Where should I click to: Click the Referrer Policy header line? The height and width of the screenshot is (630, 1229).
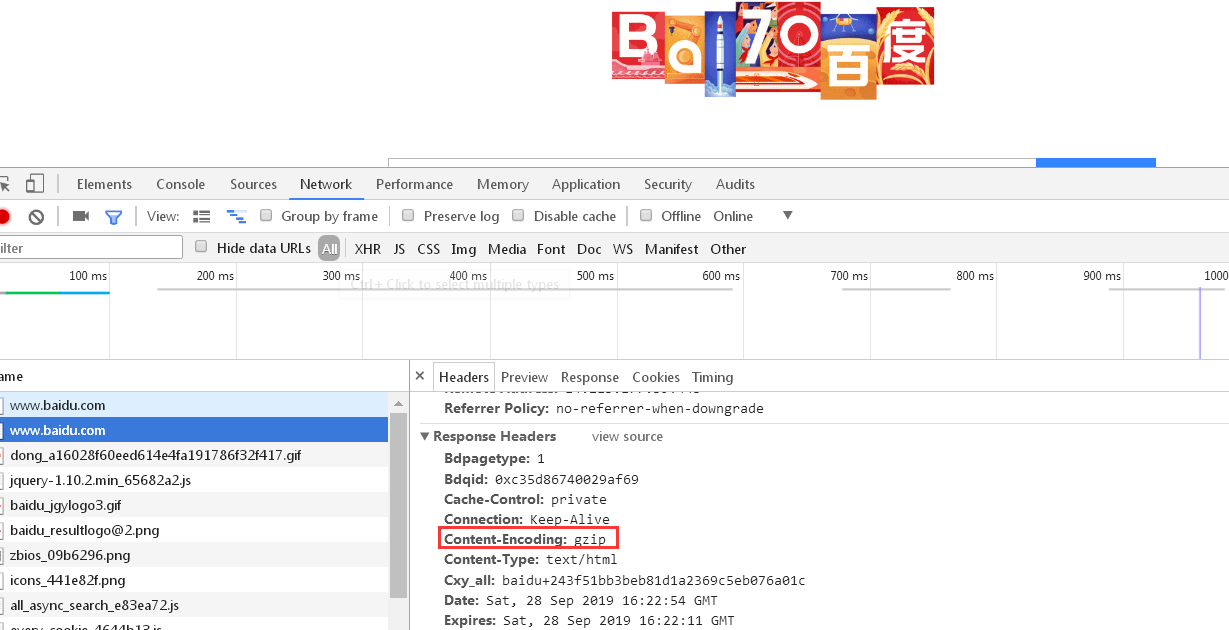(x=604, y=408)
